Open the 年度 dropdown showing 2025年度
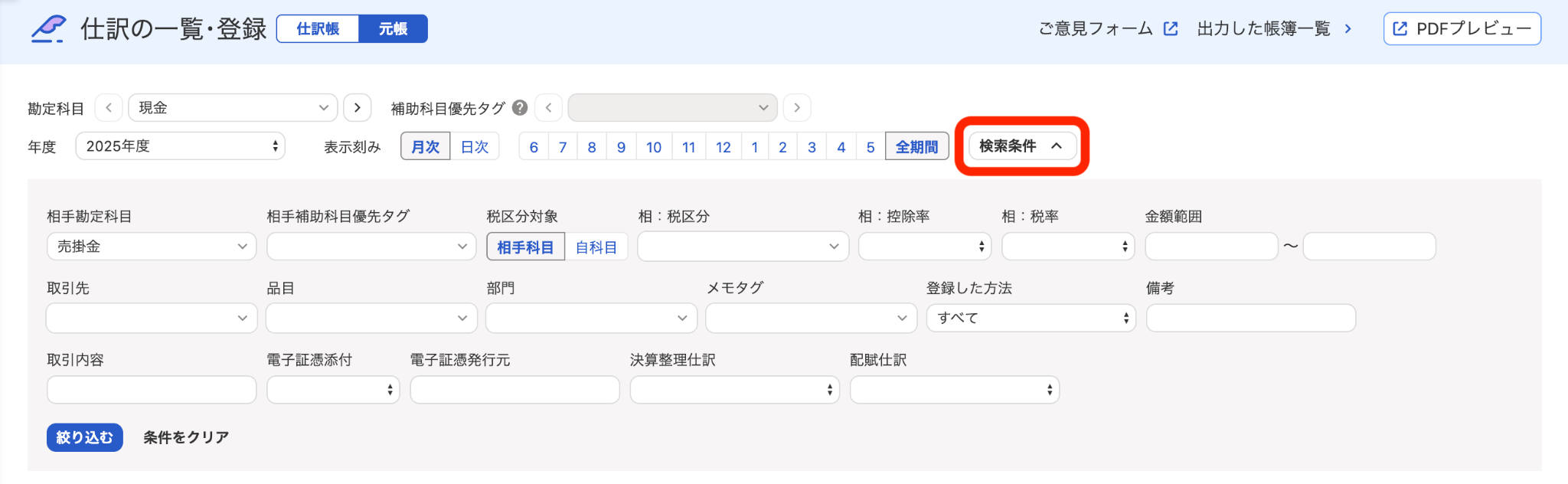Screen dimensions: 1568x484 181,146
